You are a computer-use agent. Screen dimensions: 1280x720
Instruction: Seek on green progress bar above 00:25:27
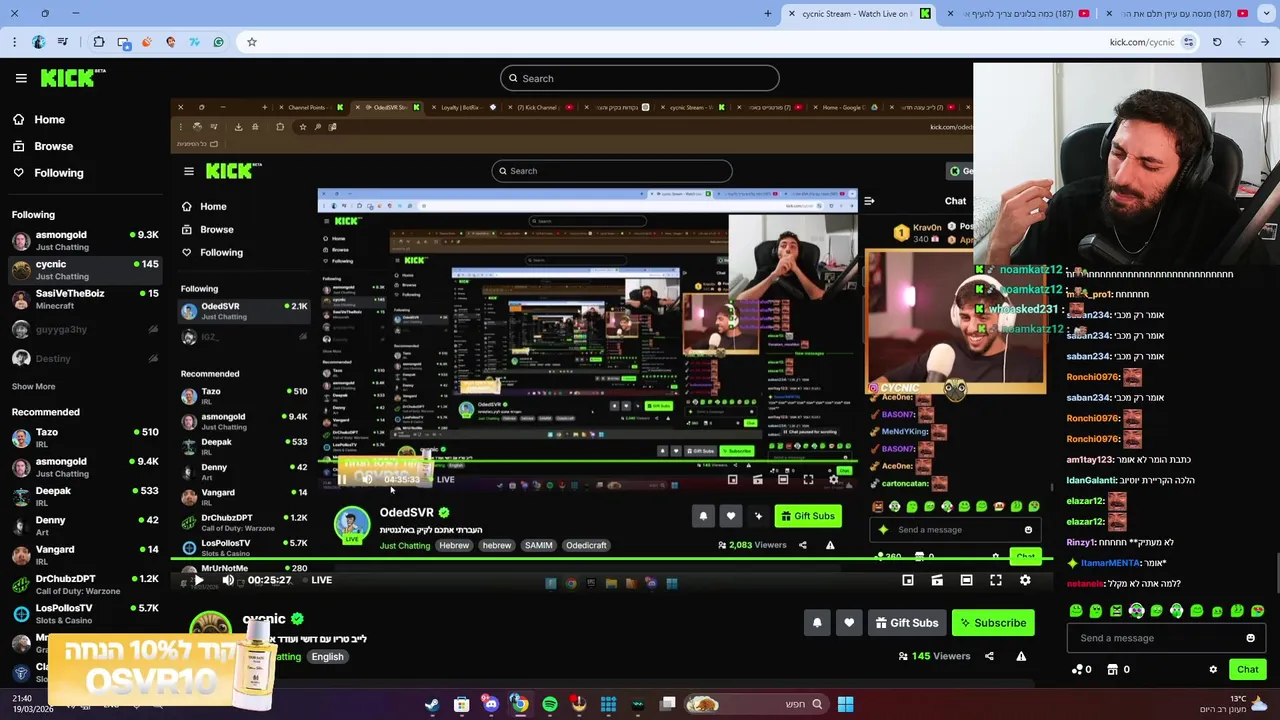coord(610,559)
